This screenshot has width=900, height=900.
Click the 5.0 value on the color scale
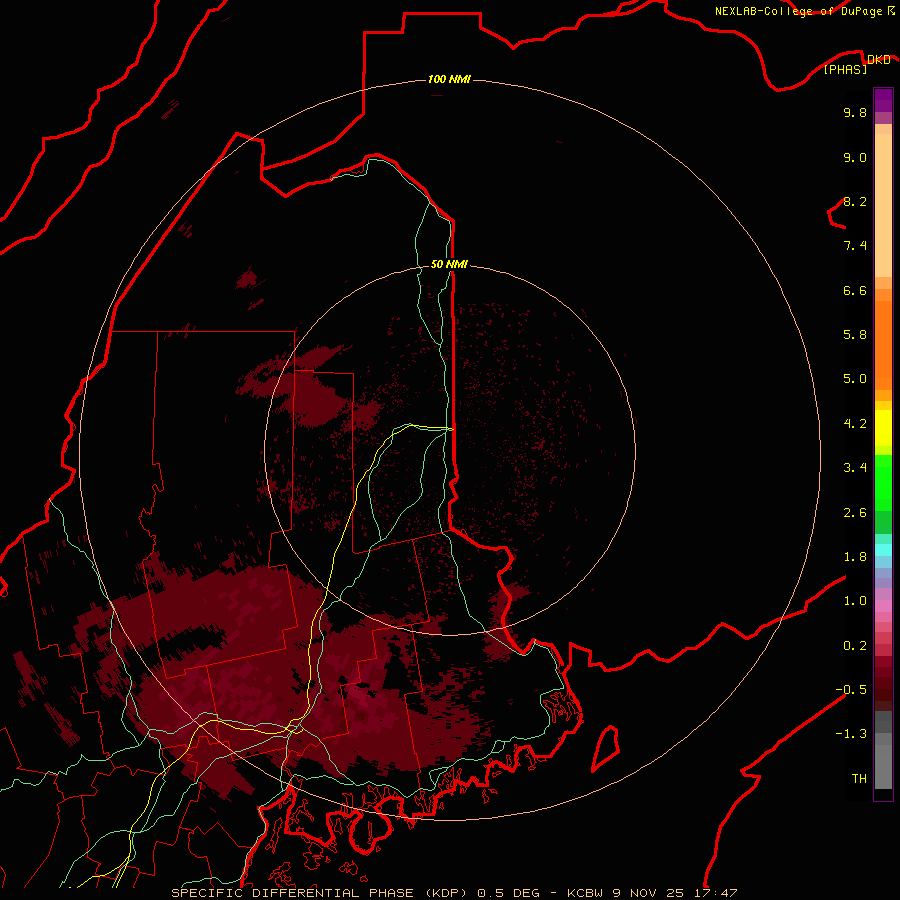[x=855, y=378]
